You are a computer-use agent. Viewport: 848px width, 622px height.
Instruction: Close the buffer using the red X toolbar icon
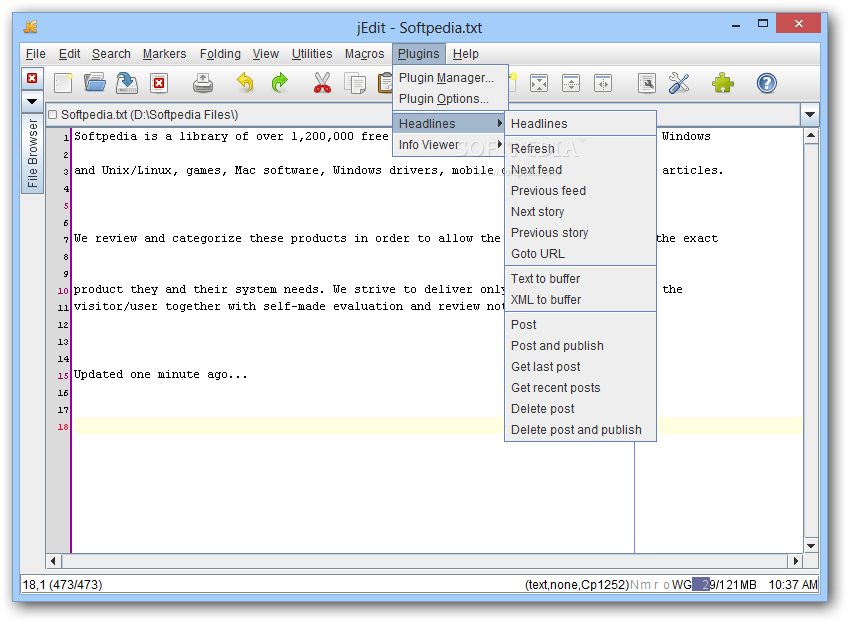pos(159,83)
